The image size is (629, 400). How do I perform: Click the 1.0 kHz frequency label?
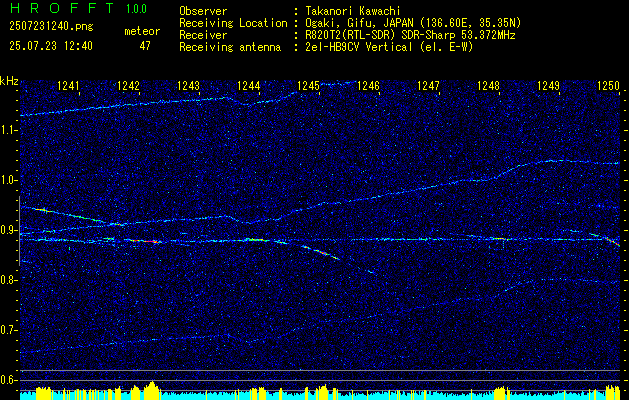click(8, 181)
